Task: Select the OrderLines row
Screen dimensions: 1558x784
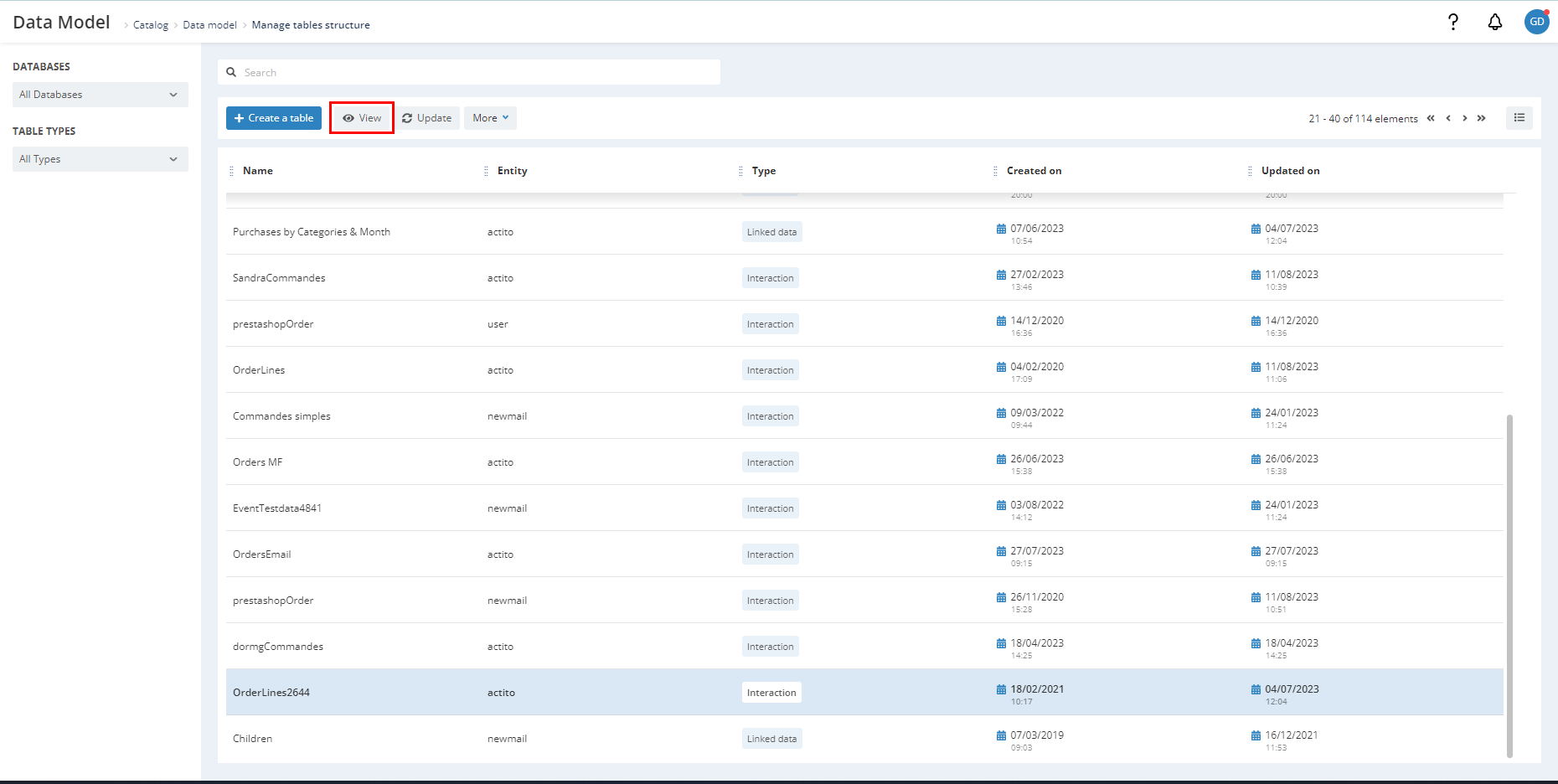Action: (864, 370)
